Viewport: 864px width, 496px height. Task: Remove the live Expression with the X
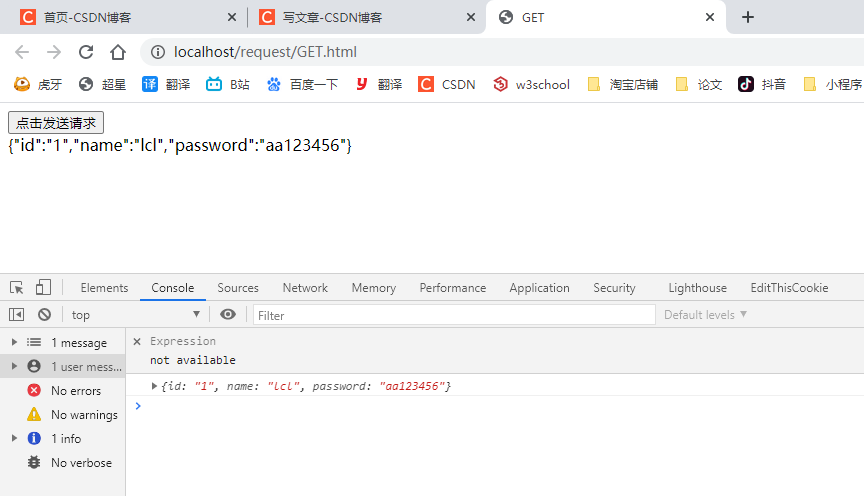click(x=137, y=342)
